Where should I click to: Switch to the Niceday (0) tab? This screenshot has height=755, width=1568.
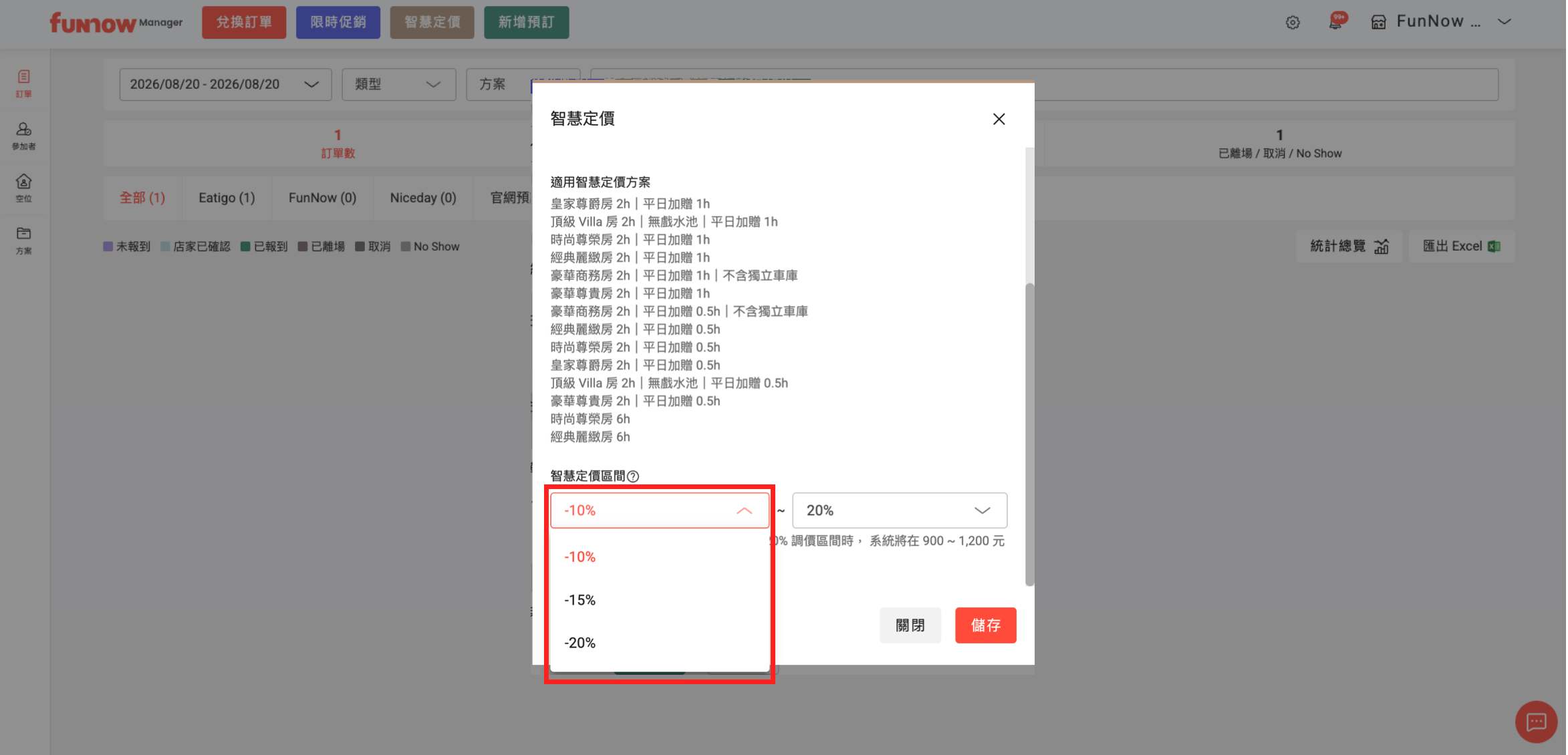tap(423, 198)
